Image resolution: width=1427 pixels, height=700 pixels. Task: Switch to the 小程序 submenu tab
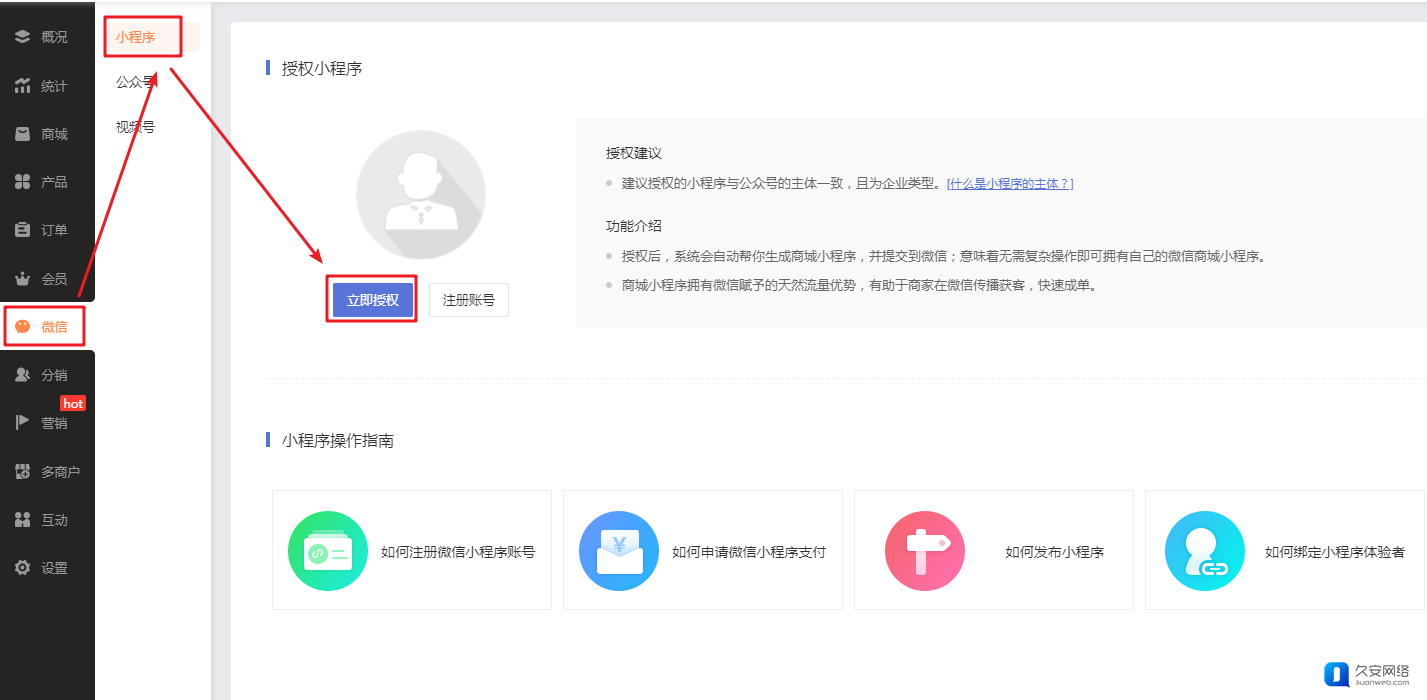tap(135, 37)
